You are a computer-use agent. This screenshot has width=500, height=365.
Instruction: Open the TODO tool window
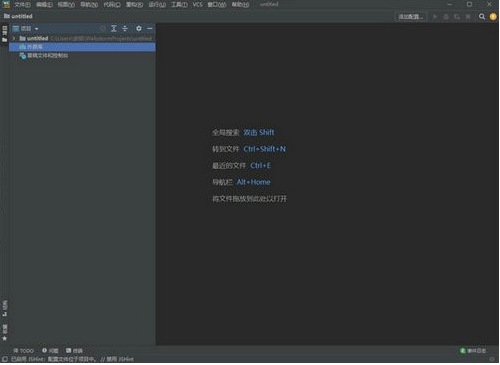(23, 351)
